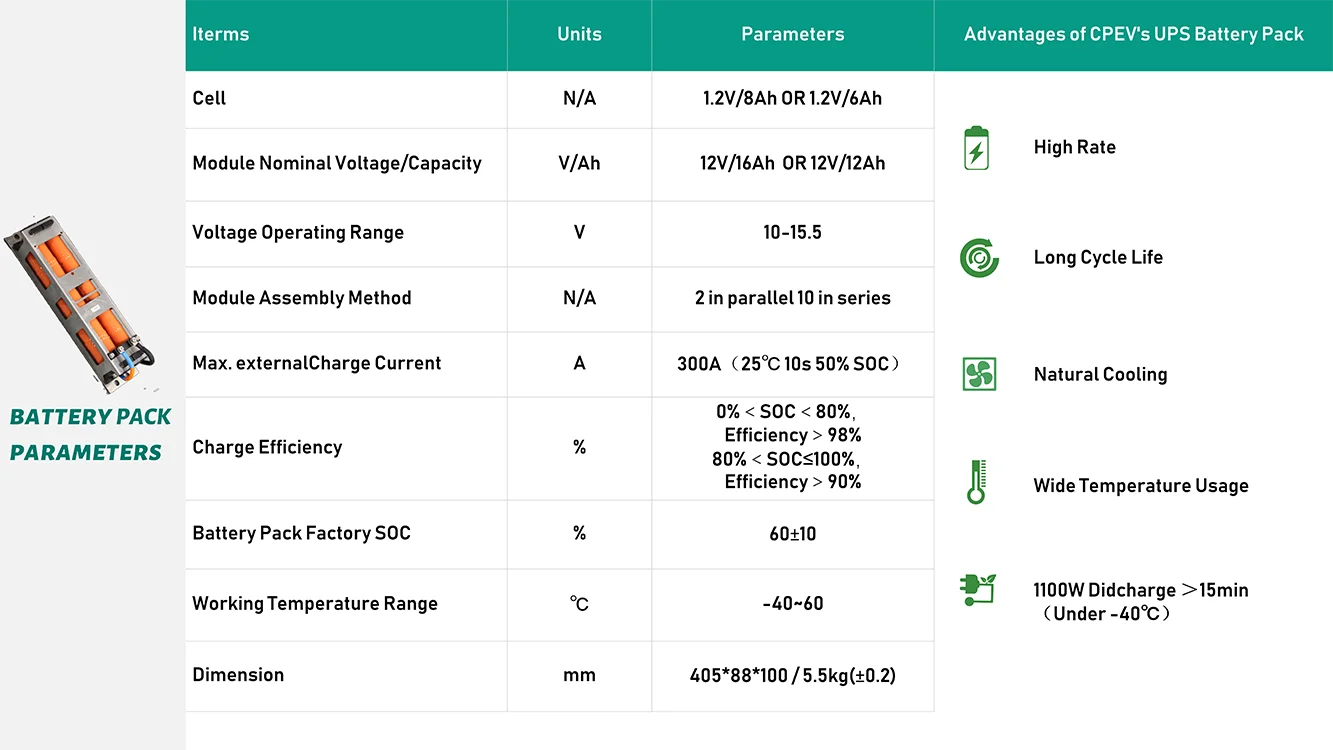
Task: Click the Iterms column header
Action: tap(221, 34)
